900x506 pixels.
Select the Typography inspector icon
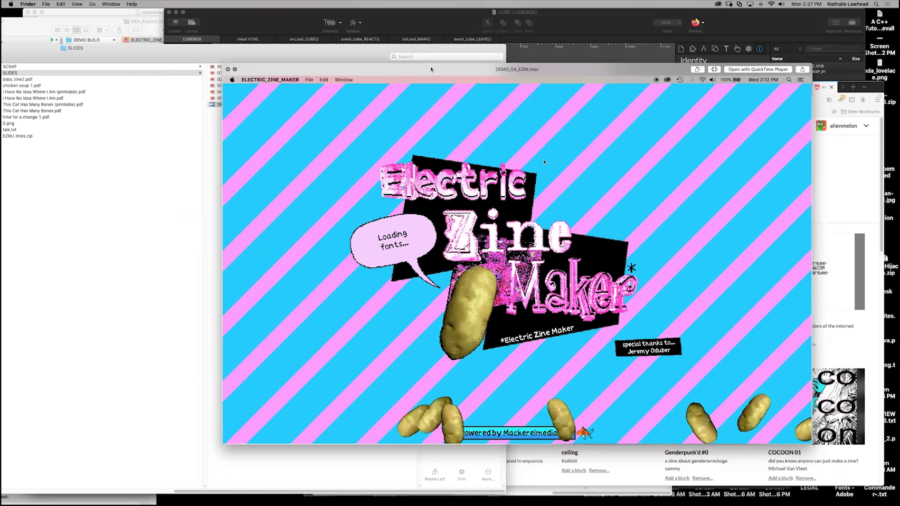(x=726, y=49)
